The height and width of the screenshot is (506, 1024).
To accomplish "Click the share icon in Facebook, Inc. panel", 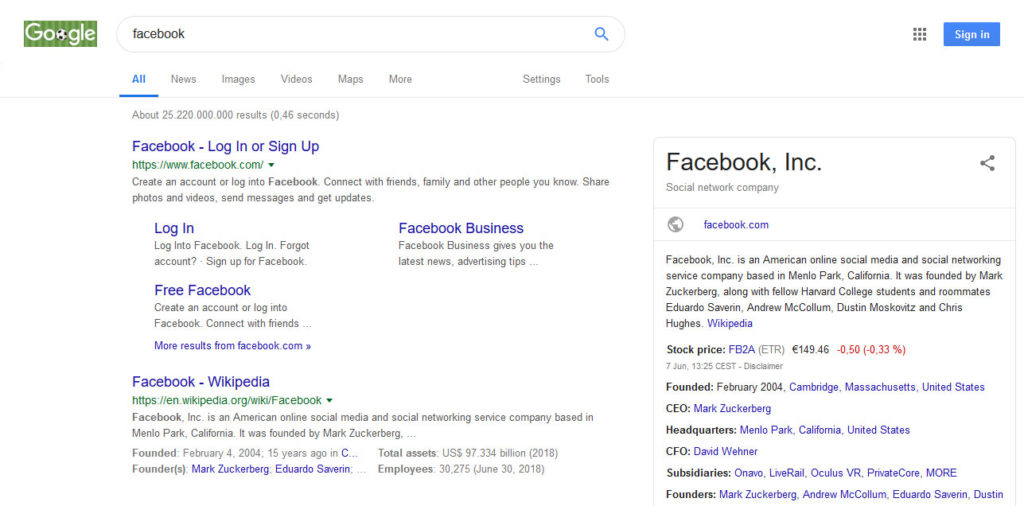I will tap(987, 163).
